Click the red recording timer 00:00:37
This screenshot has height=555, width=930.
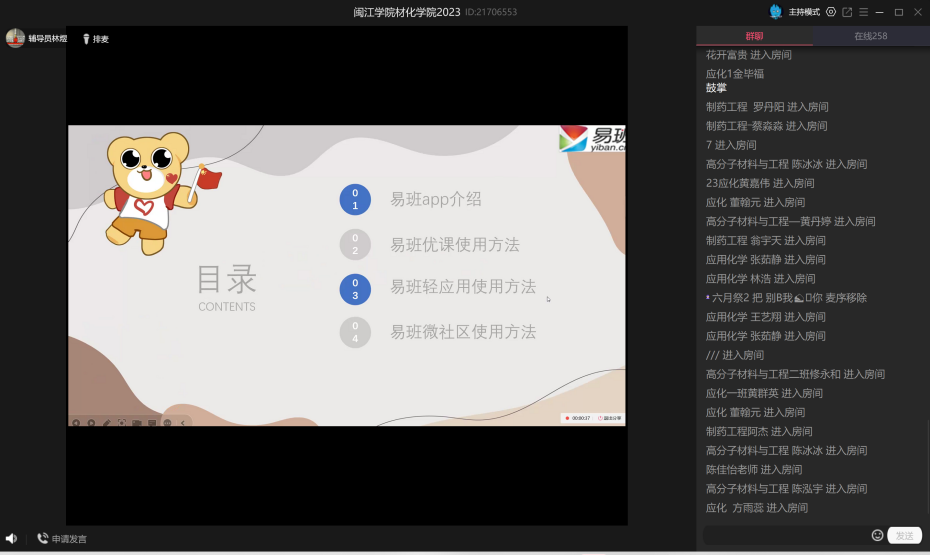[578, 418]
